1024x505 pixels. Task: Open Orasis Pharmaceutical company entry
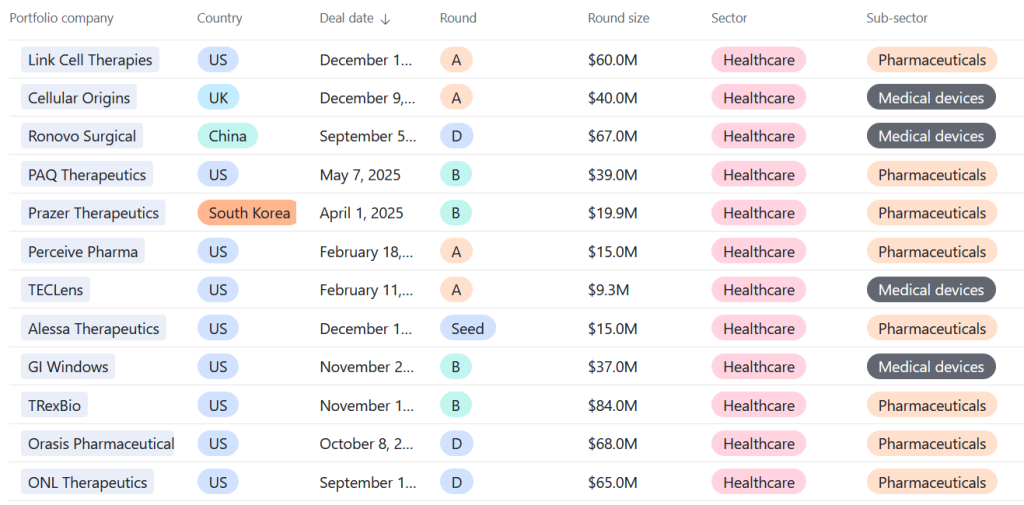point(101,444)
